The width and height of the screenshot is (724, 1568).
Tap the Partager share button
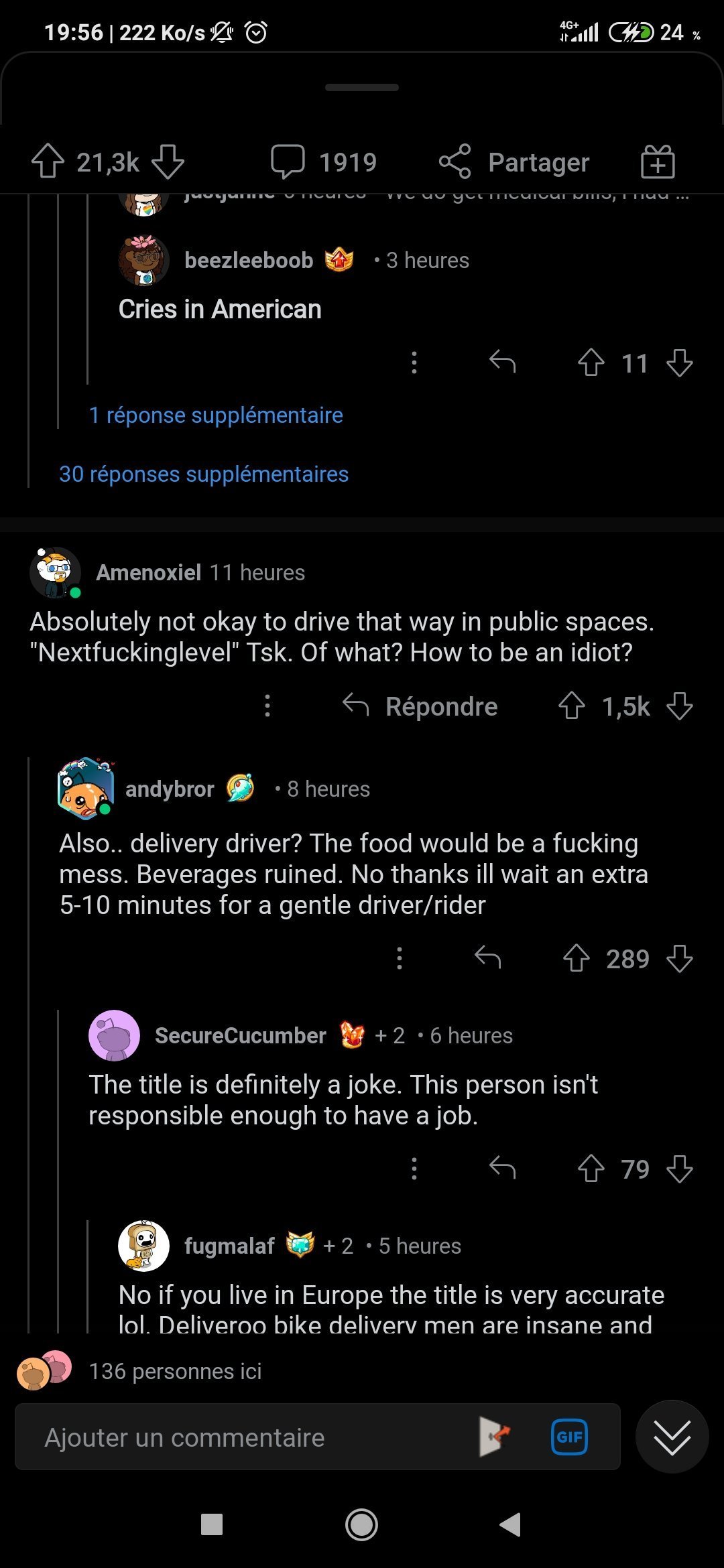515,162
